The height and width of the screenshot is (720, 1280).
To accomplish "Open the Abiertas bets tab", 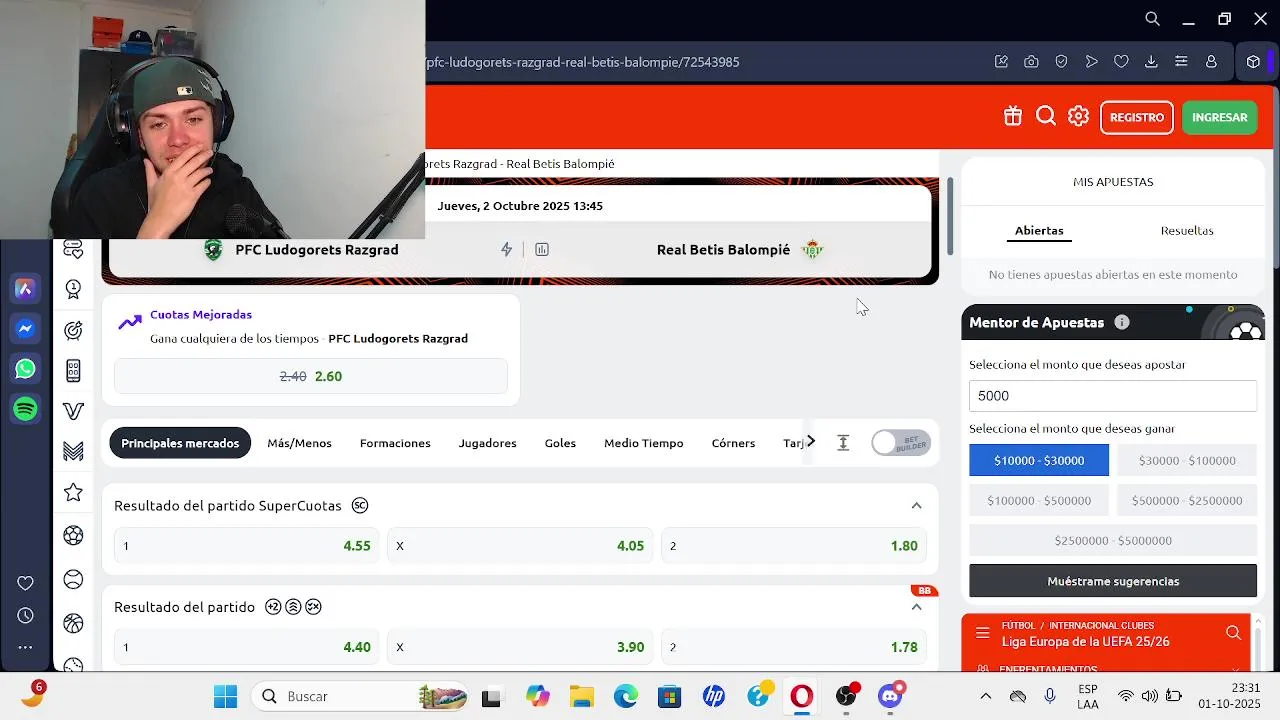I will [x=1039, y=230].
